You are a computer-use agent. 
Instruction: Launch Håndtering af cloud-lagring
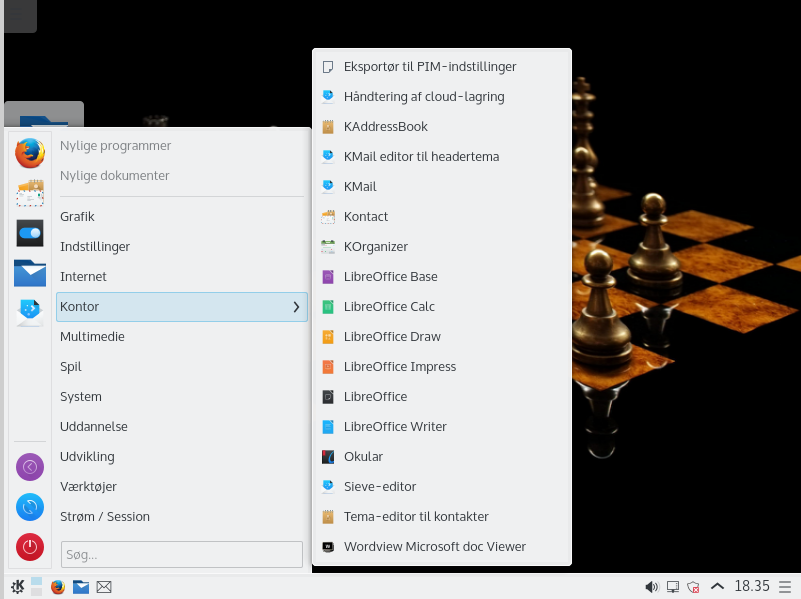[442, 97]
